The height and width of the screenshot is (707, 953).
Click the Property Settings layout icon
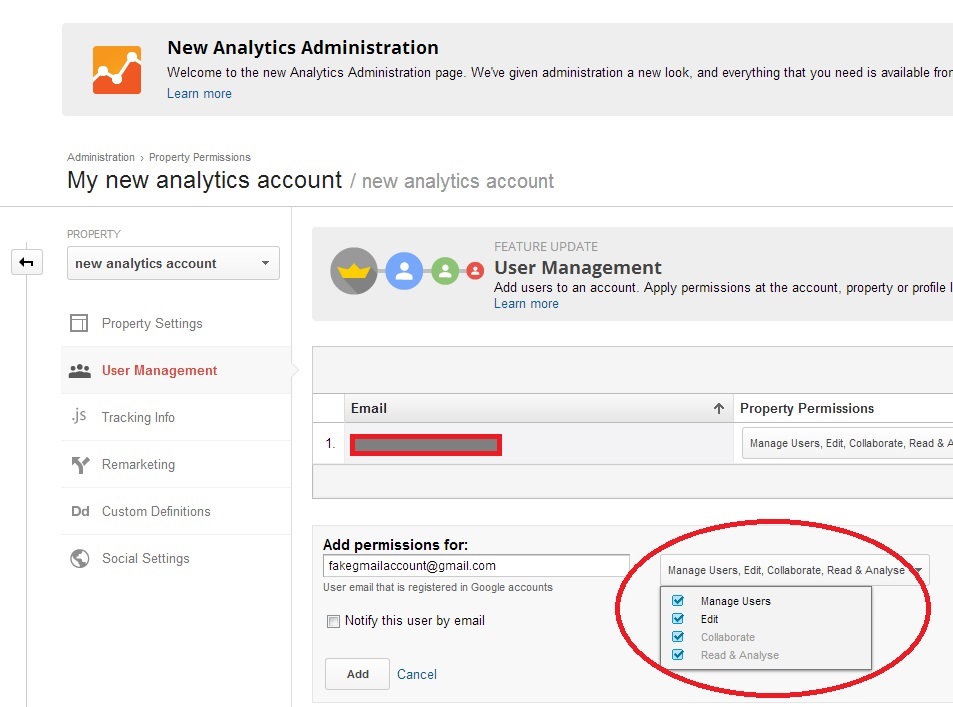click(79, 323)
